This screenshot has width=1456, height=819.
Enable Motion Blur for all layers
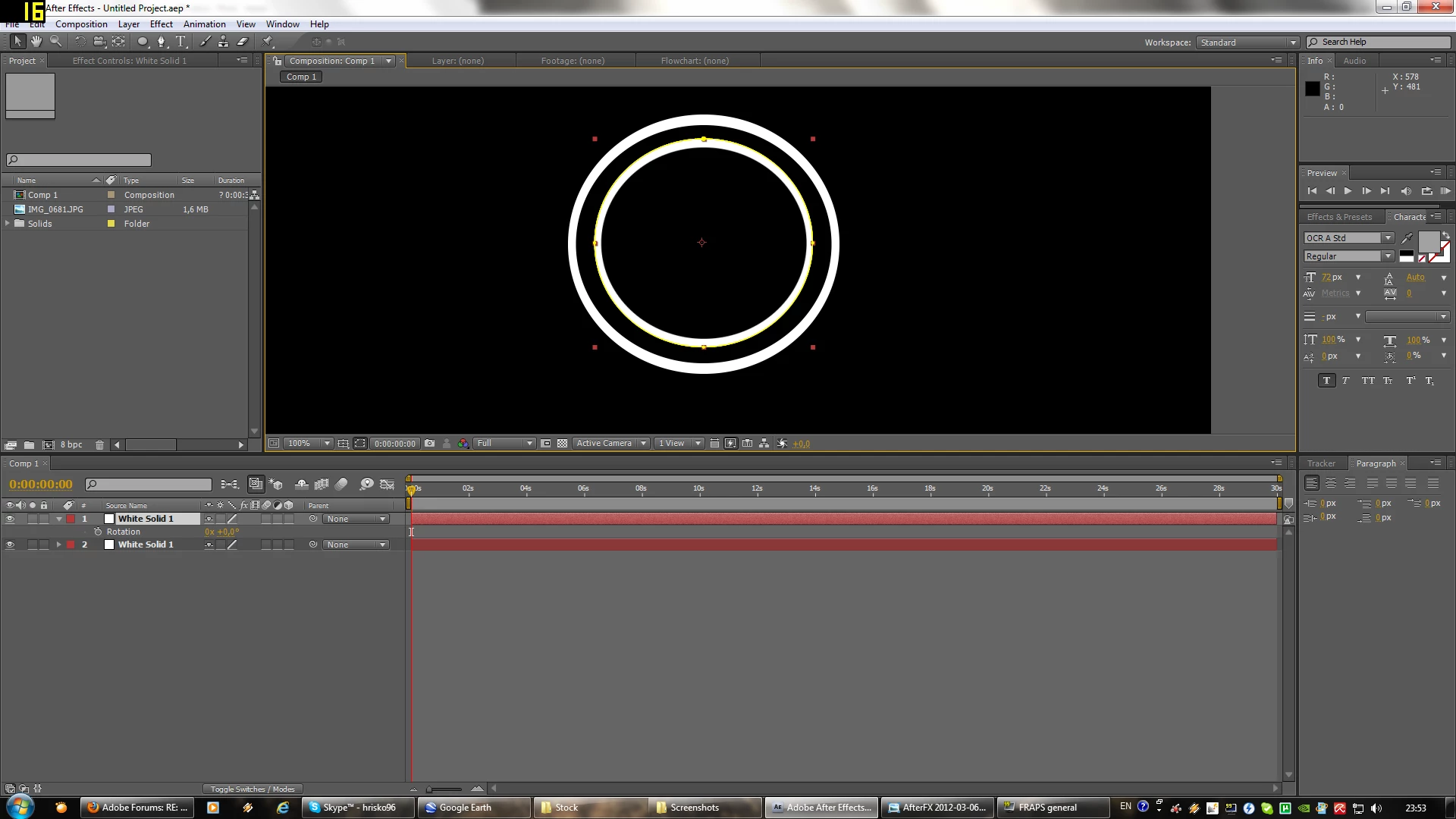341,484
